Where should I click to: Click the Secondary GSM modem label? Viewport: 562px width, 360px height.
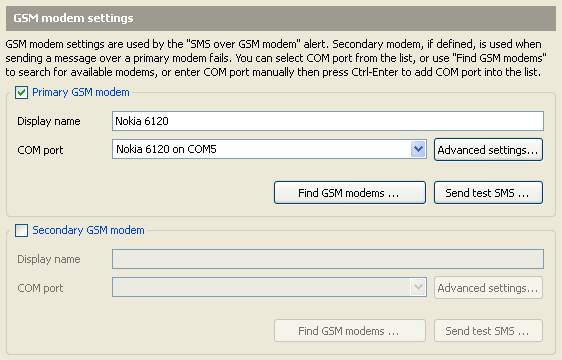point(88,230)
